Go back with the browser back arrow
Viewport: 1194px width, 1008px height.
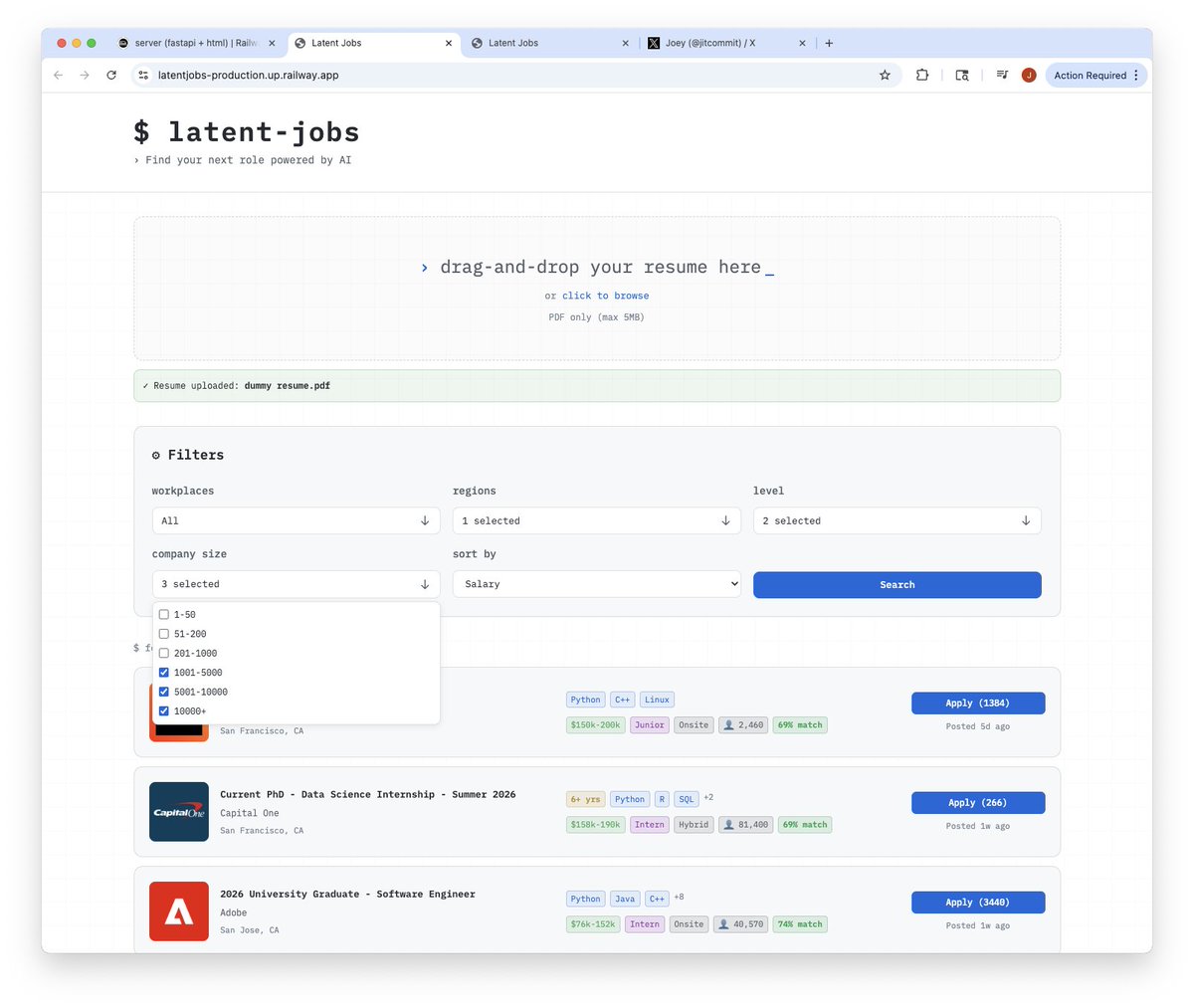click(x=58, y=75)
